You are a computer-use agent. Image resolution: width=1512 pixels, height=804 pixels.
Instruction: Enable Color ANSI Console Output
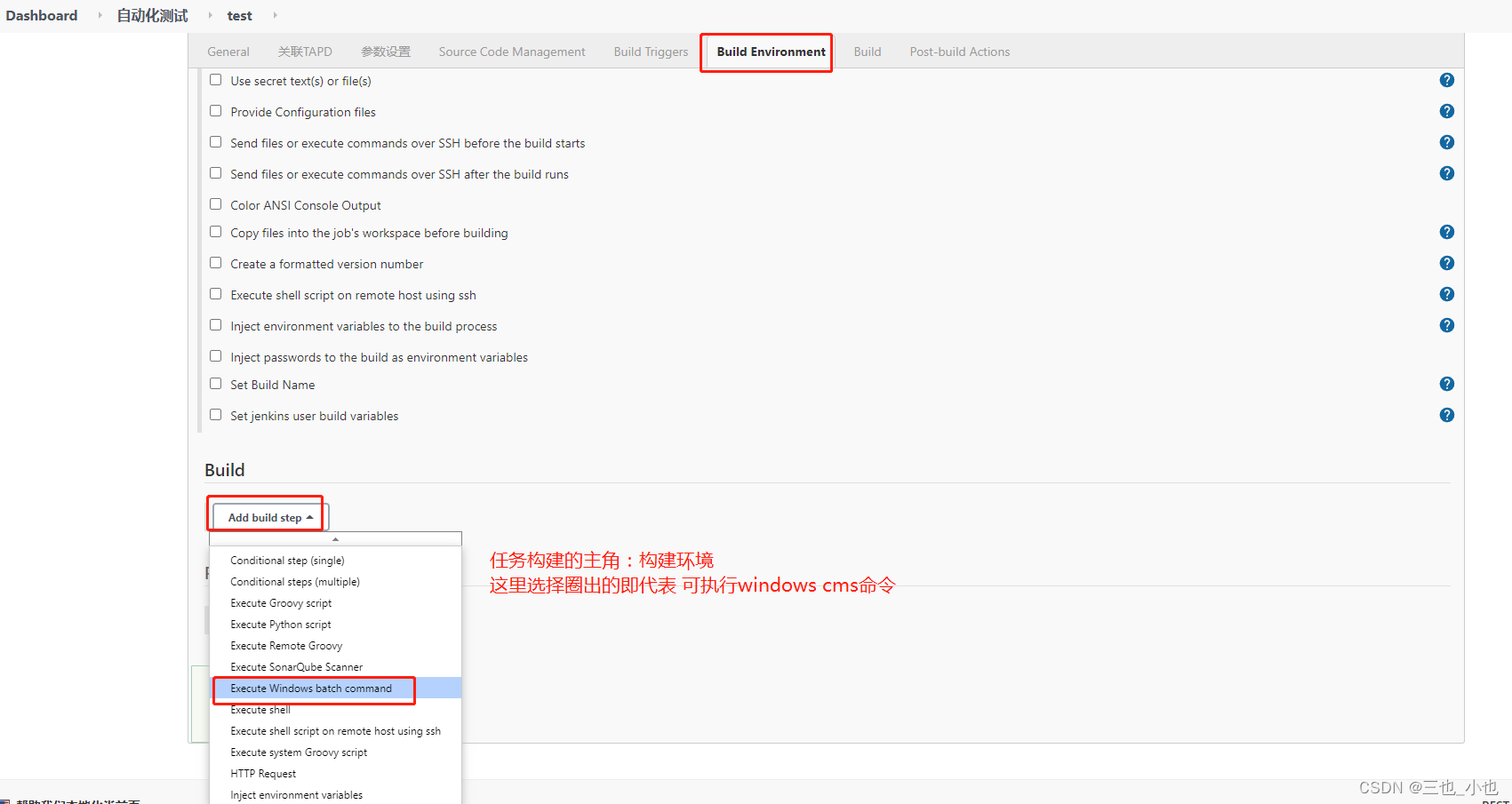click(x=215, y=204)
